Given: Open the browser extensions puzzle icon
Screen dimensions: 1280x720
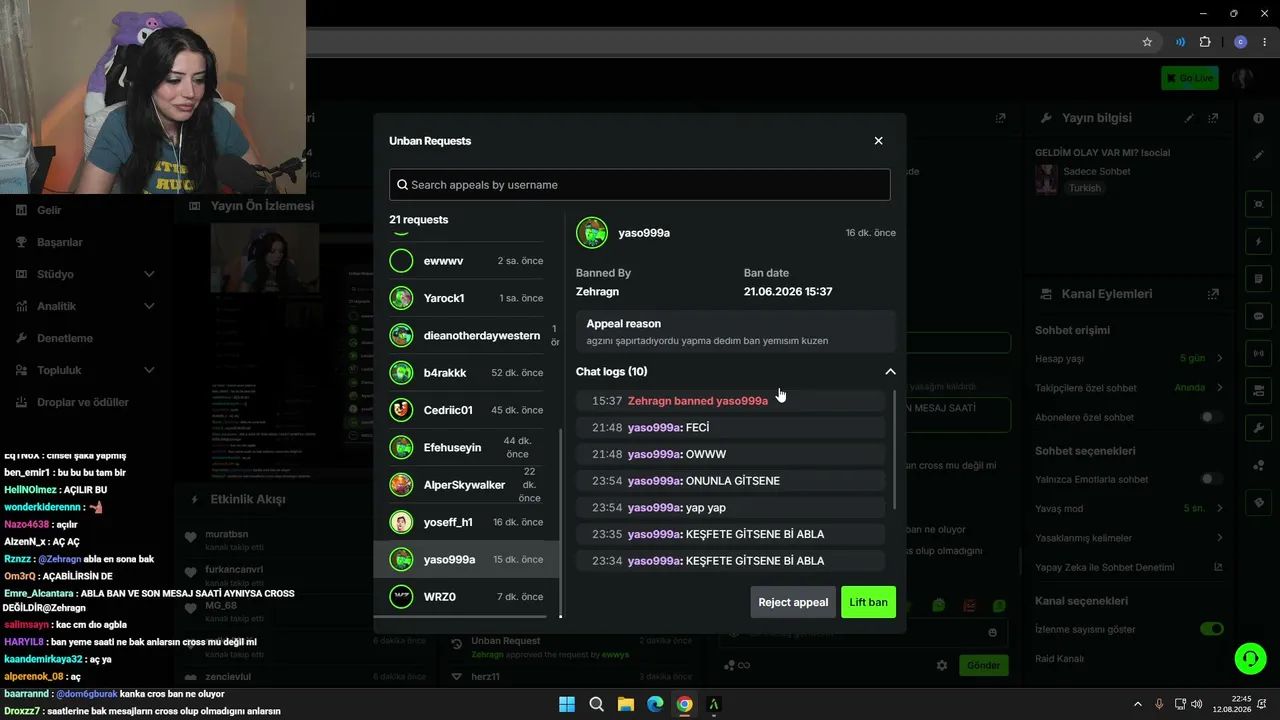Looking at the screenshot, I should [x=1204, y=42].
